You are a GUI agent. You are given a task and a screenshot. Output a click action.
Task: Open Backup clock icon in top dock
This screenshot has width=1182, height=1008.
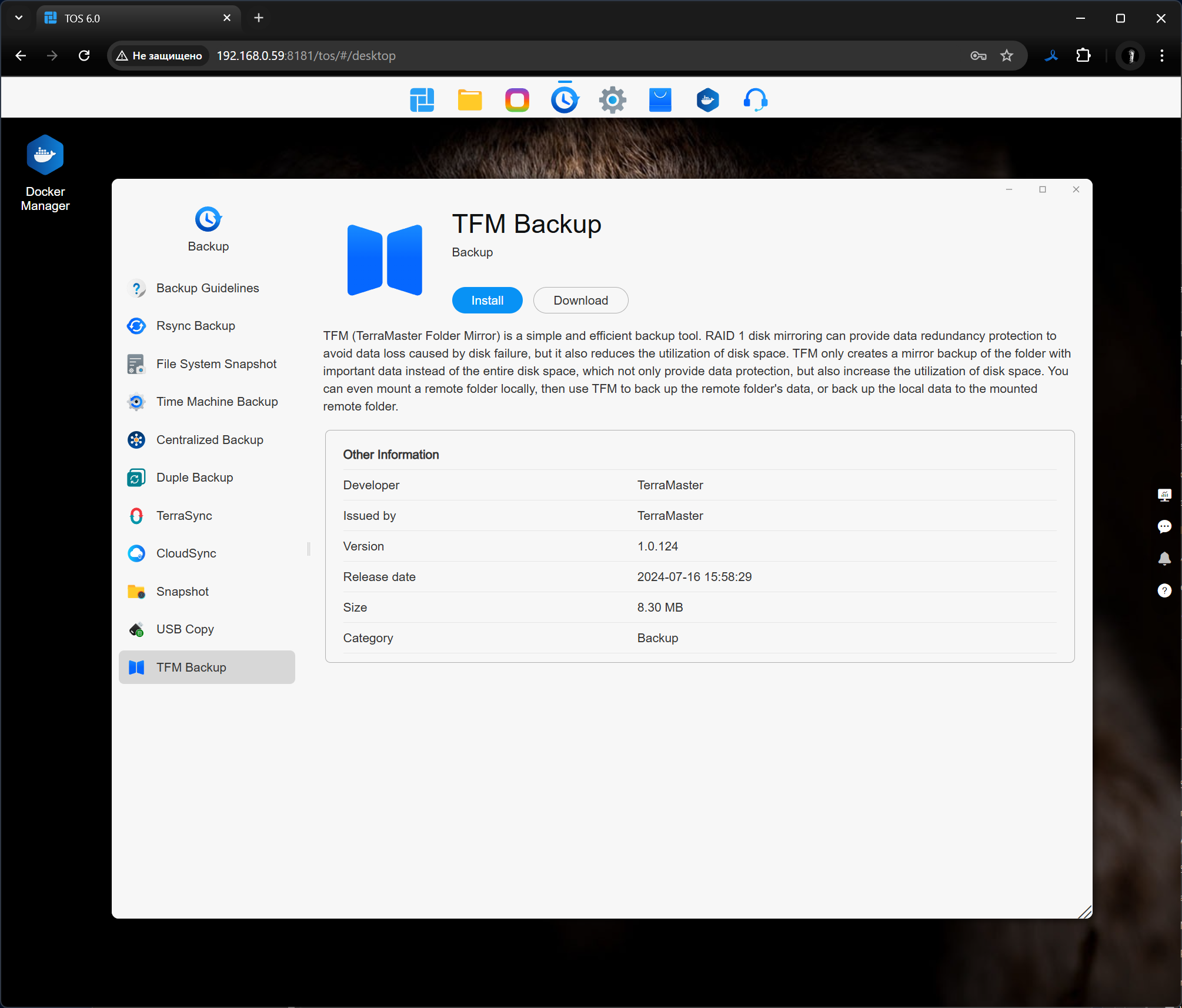(565, 100)
